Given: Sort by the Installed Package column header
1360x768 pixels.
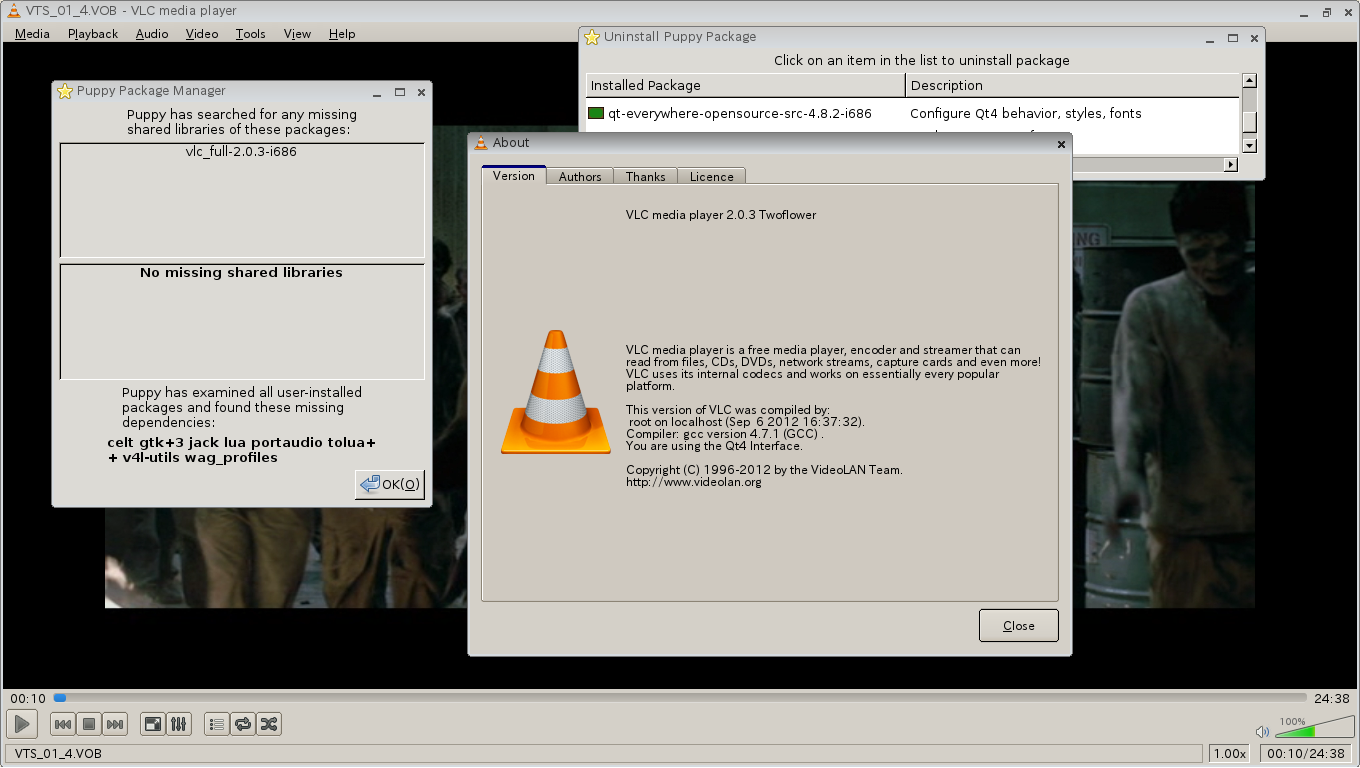Looking at the screenshot, I should tap(745, 85).
